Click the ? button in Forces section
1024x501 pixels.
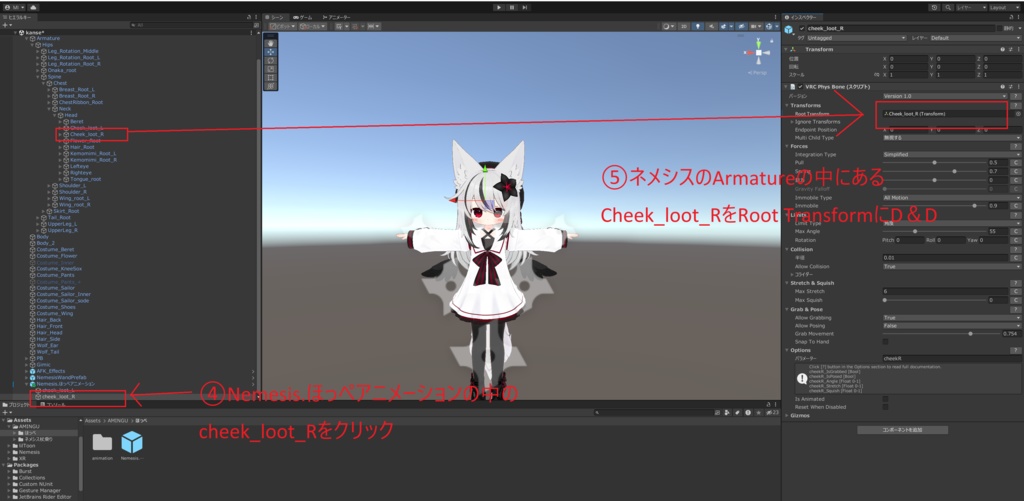(x=1016, y=146)
